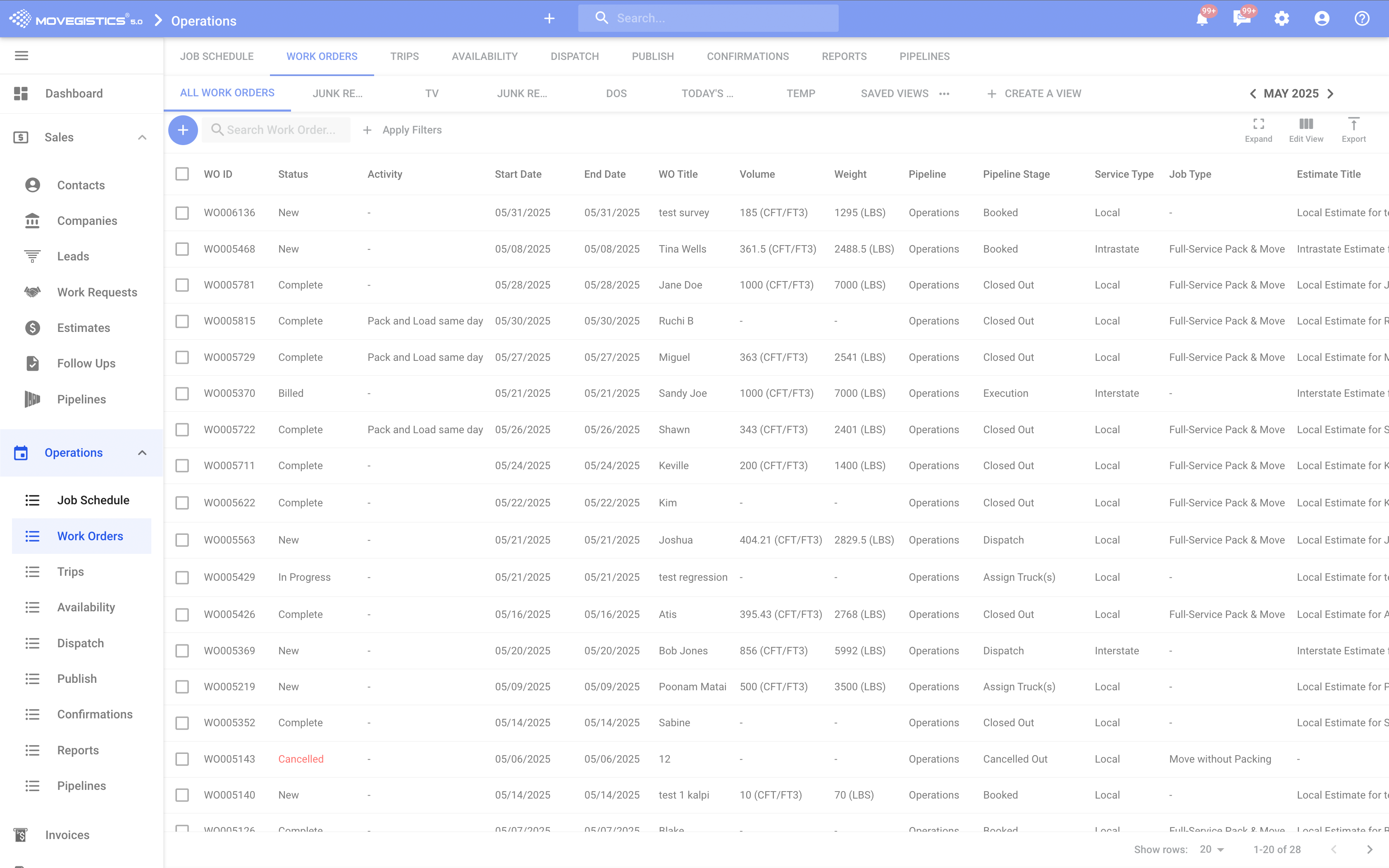Open the Today's saved view tab
This screenshot has height=868, width=1389.
pyautogui.click(x=706, y=93)
